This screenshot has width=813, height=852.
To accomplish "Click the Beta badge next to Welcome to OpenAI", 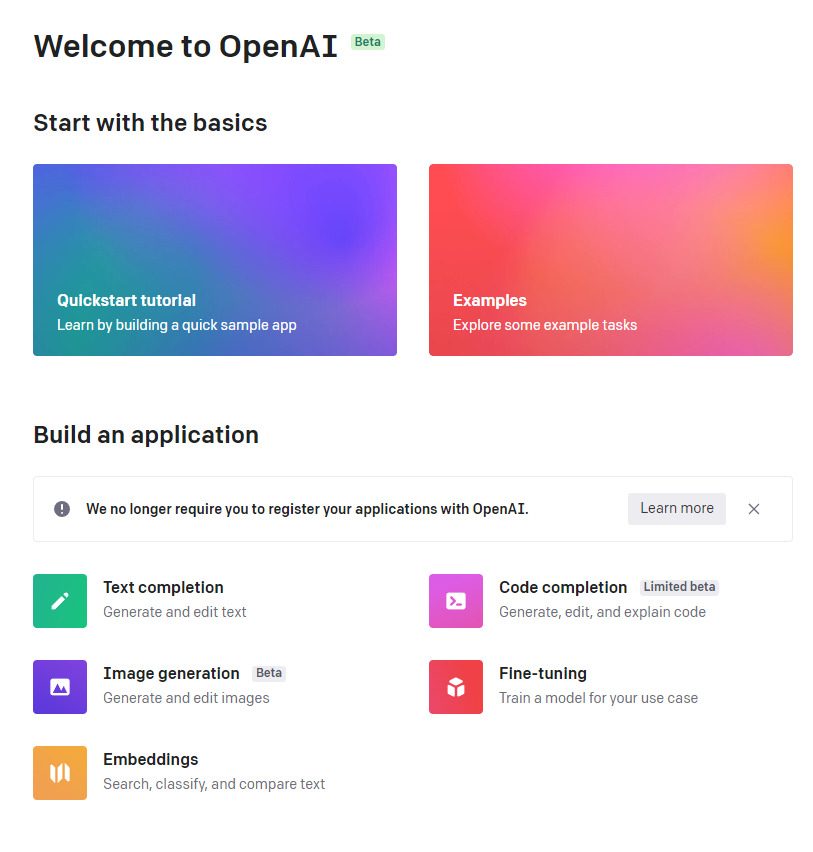I will (367, 42).
